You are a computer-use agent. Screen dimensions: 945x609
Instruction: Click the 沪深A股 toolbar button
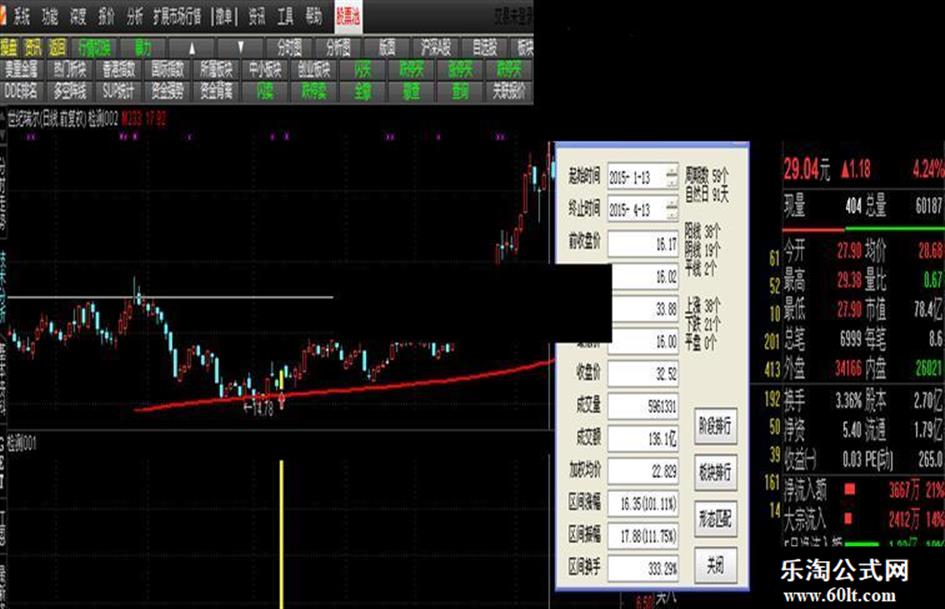[436, 48]
